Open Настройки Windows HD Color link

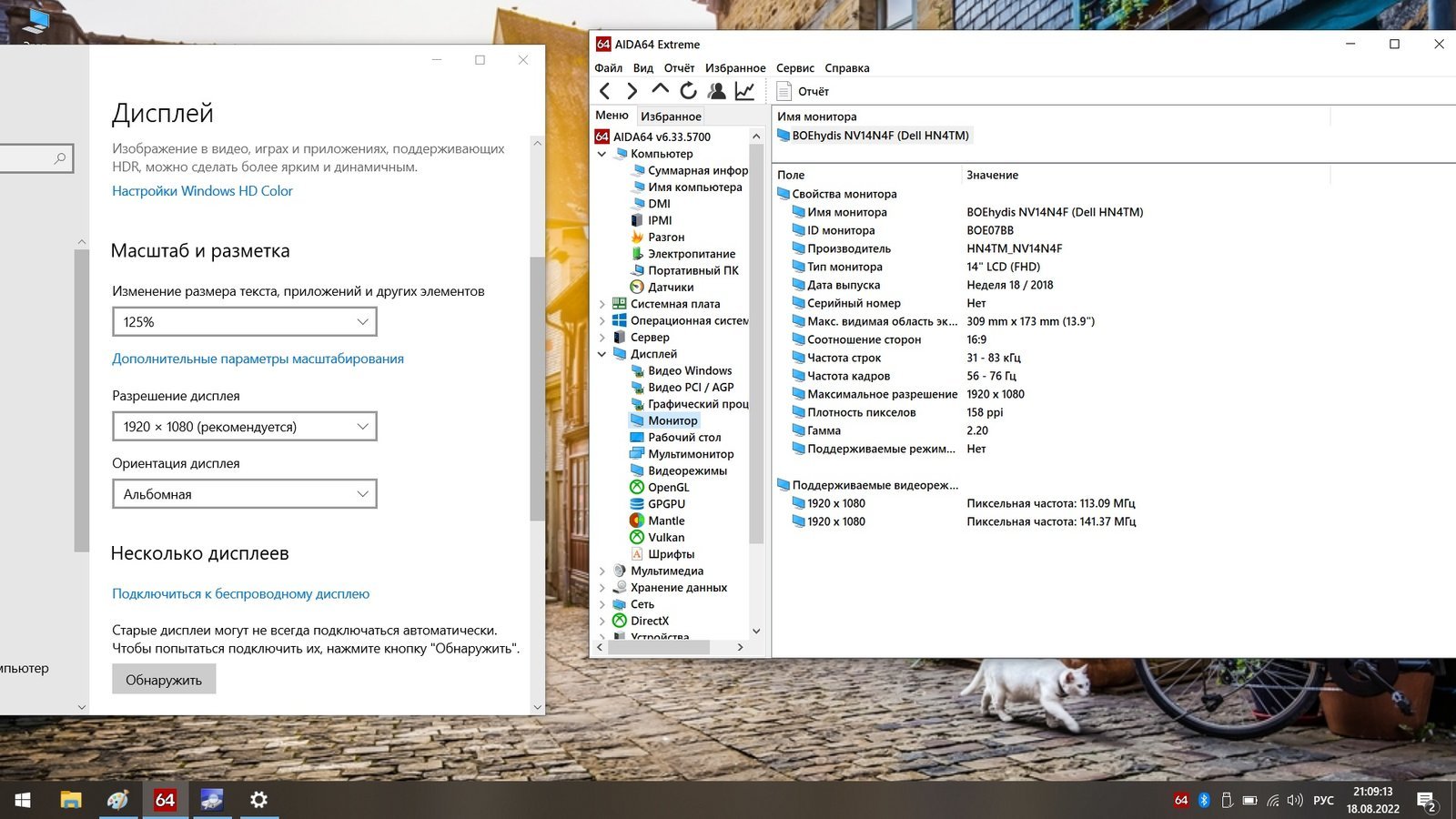202,191
